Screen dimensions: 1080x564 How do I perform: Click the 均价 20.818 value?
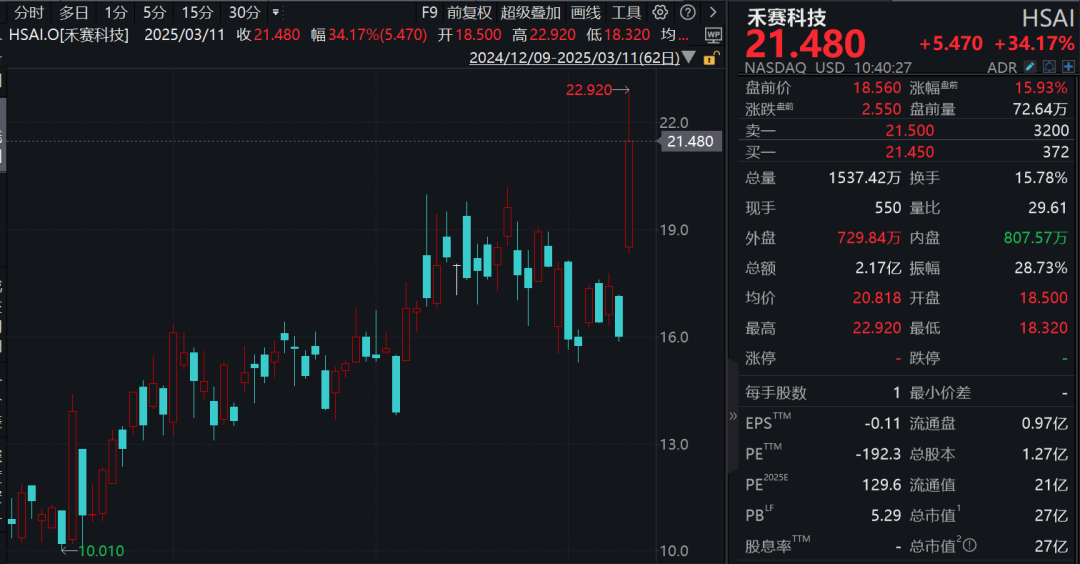click(x=877, y=298)
